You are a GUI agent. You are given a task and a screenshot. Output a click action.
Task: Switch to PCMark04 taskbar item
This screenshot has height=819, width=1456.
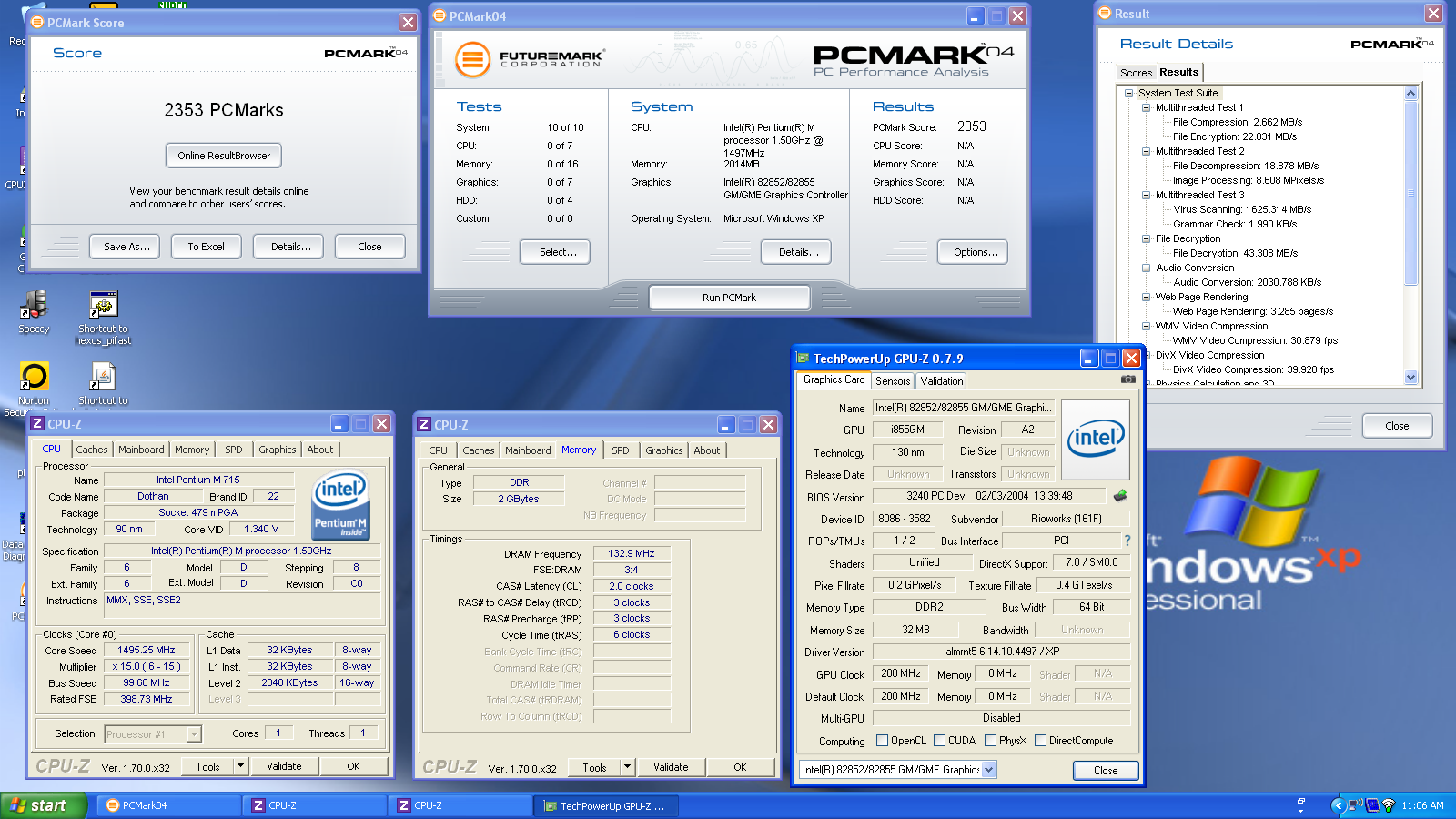[168, 805]
